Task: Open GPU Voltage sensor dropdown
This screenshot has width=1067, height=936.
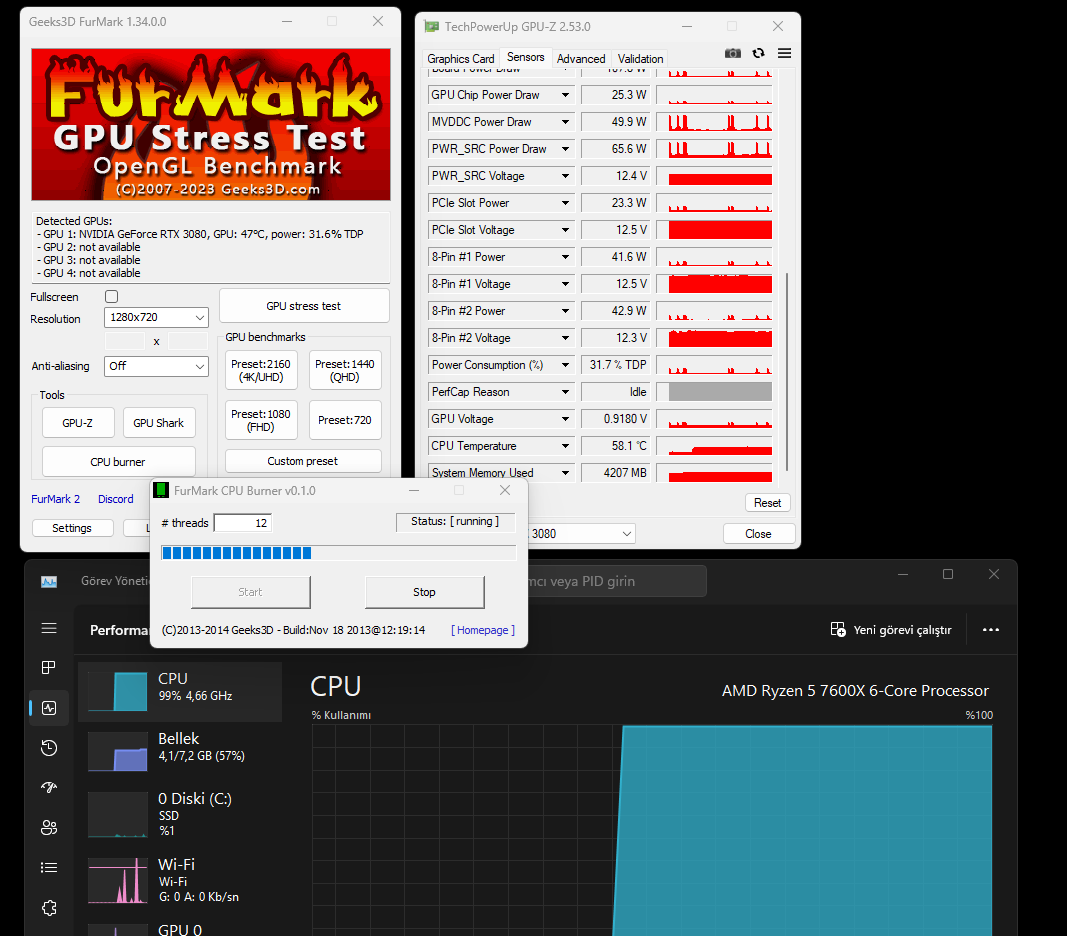Action: click(x=565, y=419)
